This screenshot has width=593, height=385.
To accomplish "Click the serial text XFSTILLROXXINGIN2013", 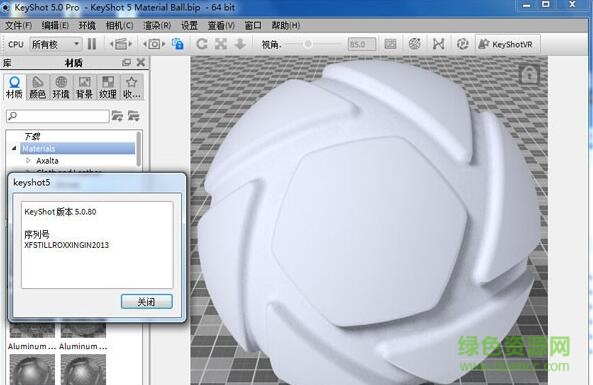I will pos(67,245).
